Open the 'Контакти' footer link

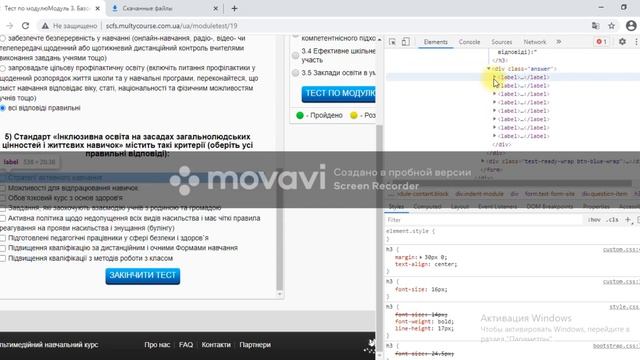pyautogui.click(x=216, y=345)
